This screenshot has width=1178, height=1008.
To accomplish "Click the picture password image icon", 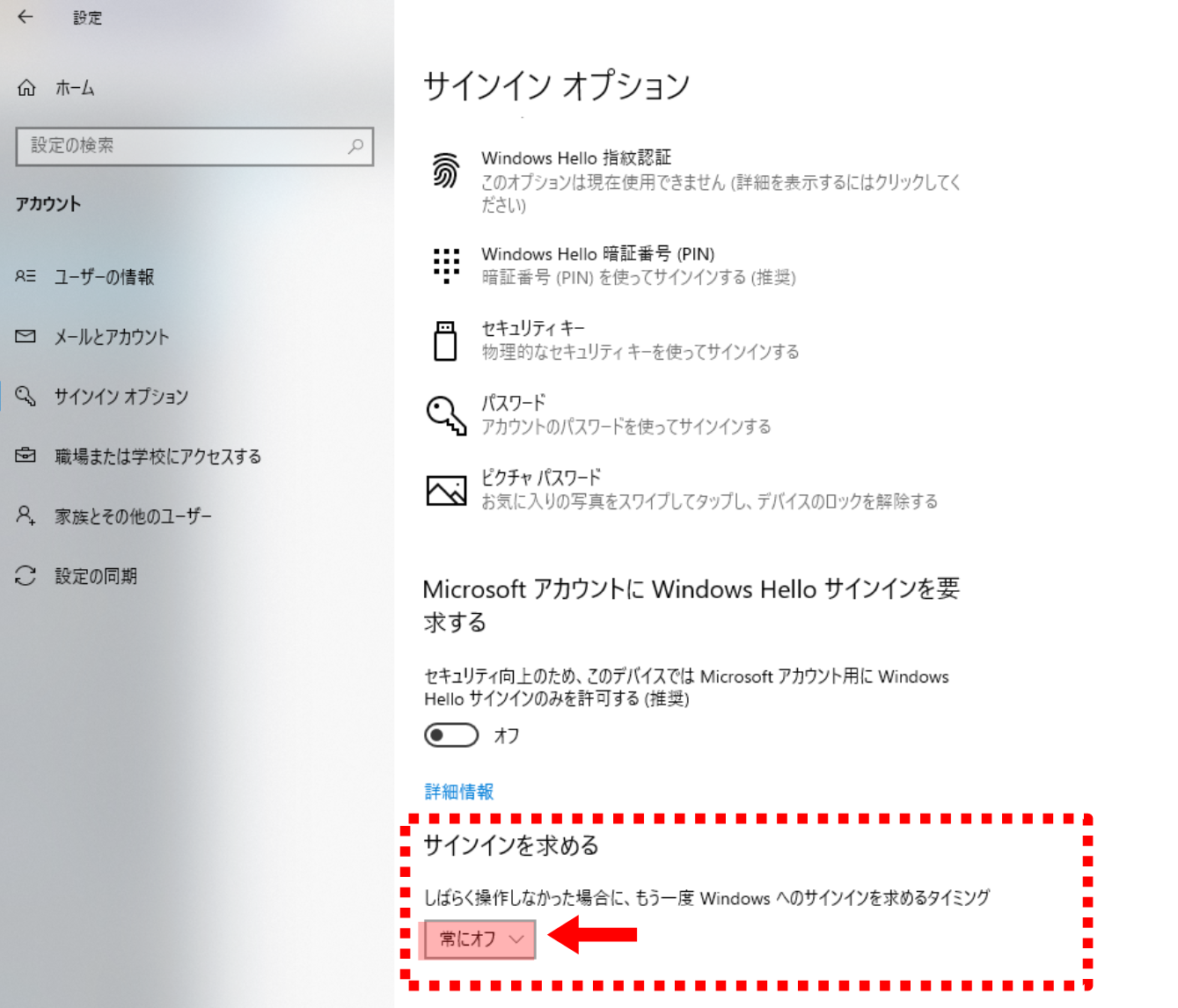I will click(x=446, y=490).
